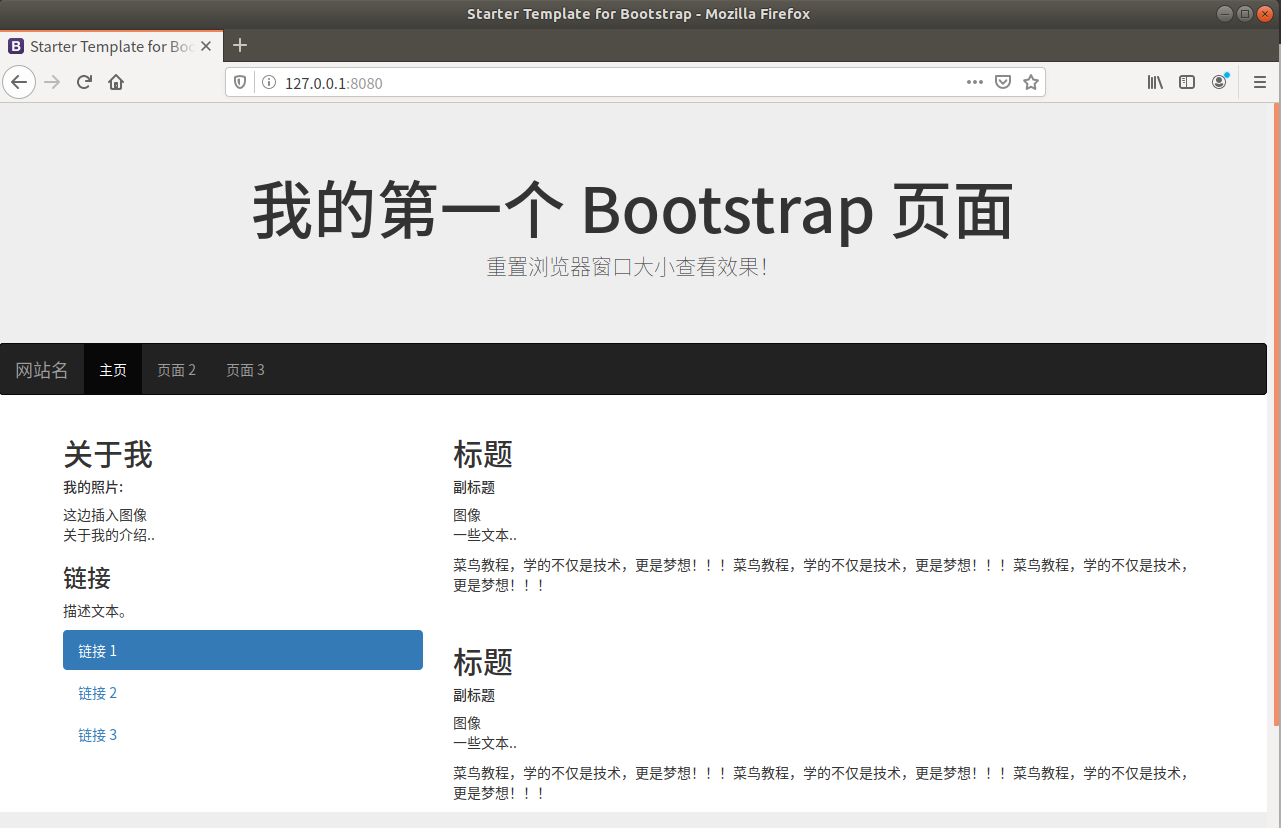Image resolution: width=1281 pixels, height=828 pixels.
Task: Open 页面 3 in the navbar
Action: 245,370
